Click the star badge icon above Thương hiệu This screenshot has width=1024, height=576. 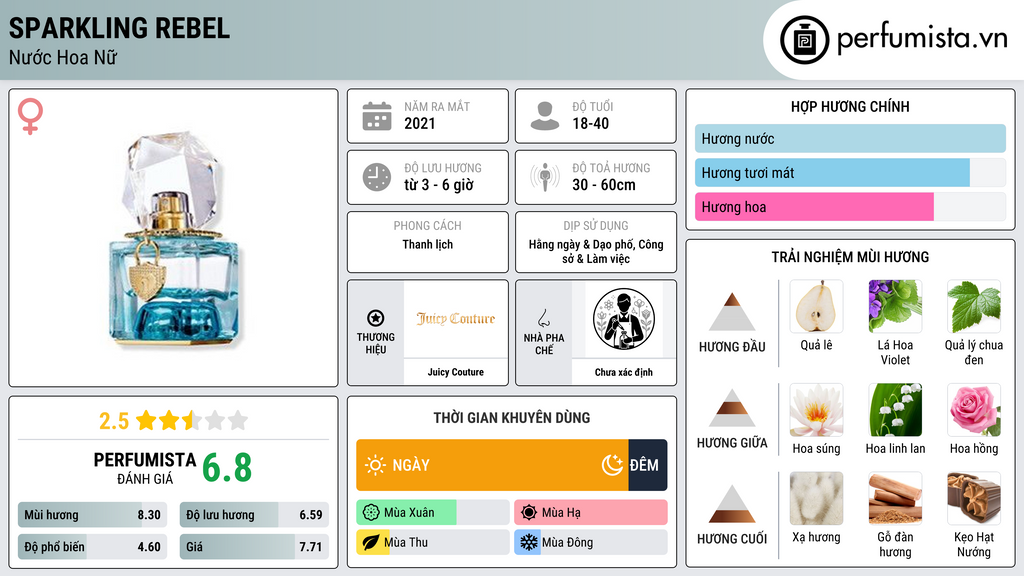pos(376,318)
